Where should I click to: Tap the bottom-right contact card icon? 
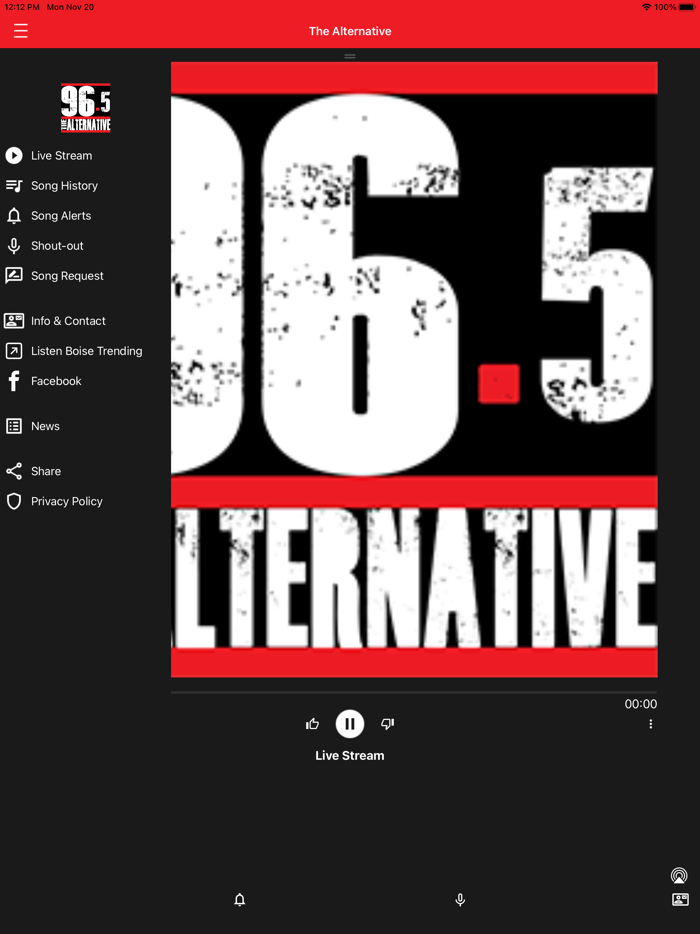(680, 899)
